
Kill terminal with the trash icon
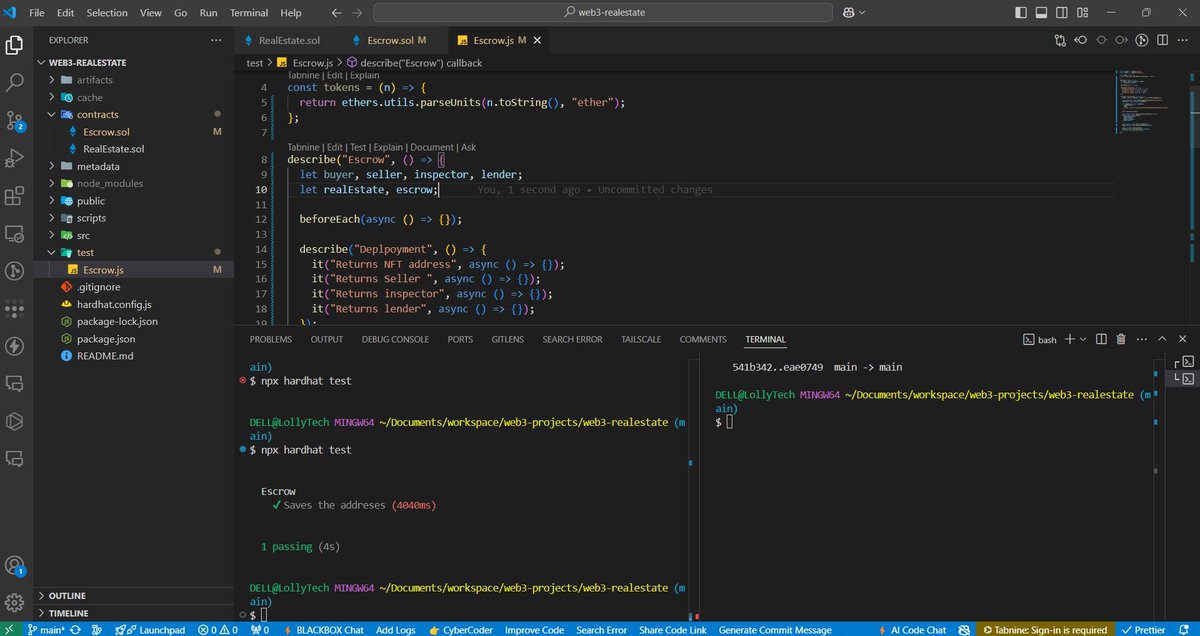click(x=1121, y=340)
